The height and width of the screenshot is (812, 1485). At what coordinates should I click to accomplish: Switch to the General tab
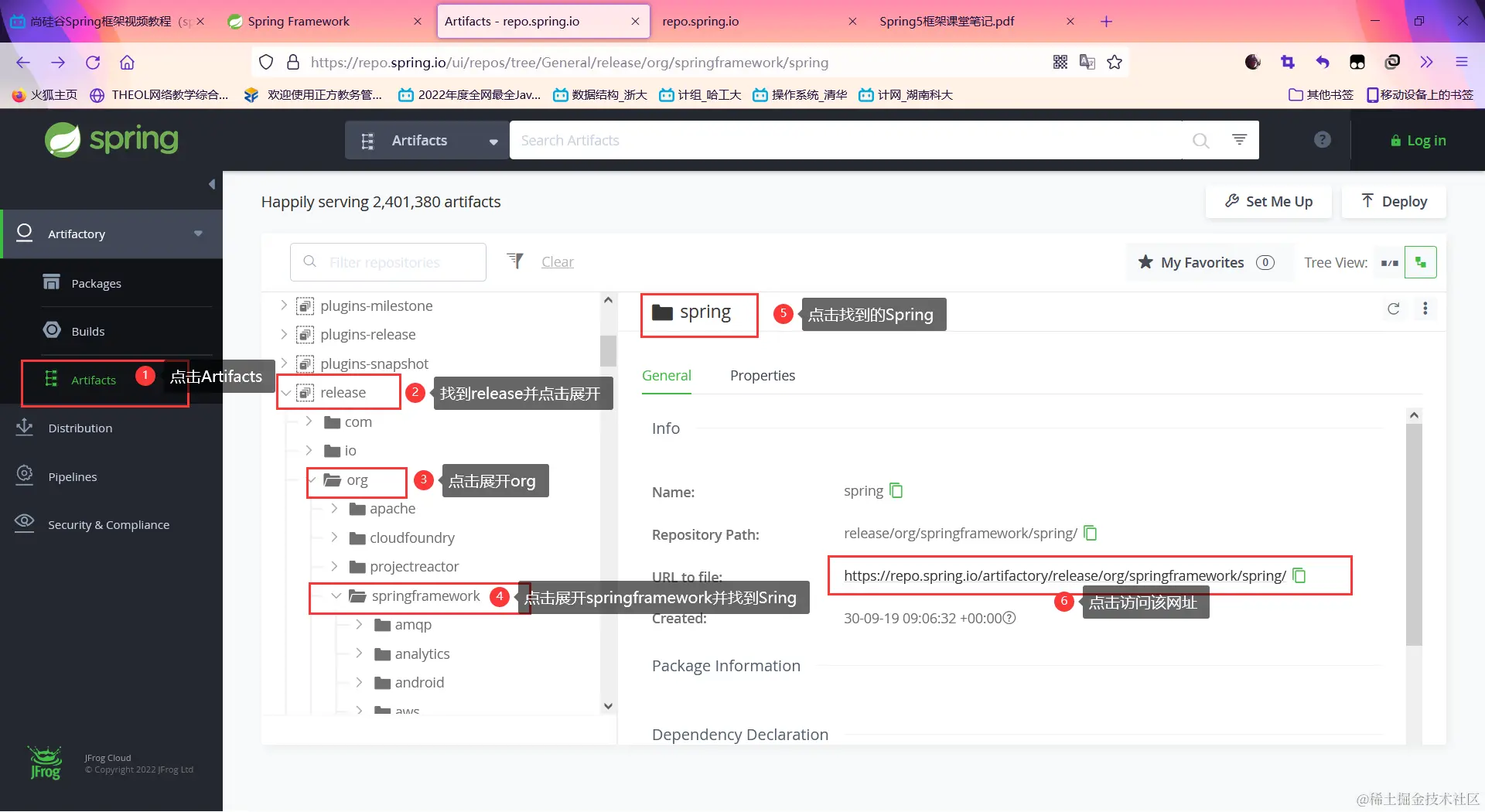[x=666, y=376]
